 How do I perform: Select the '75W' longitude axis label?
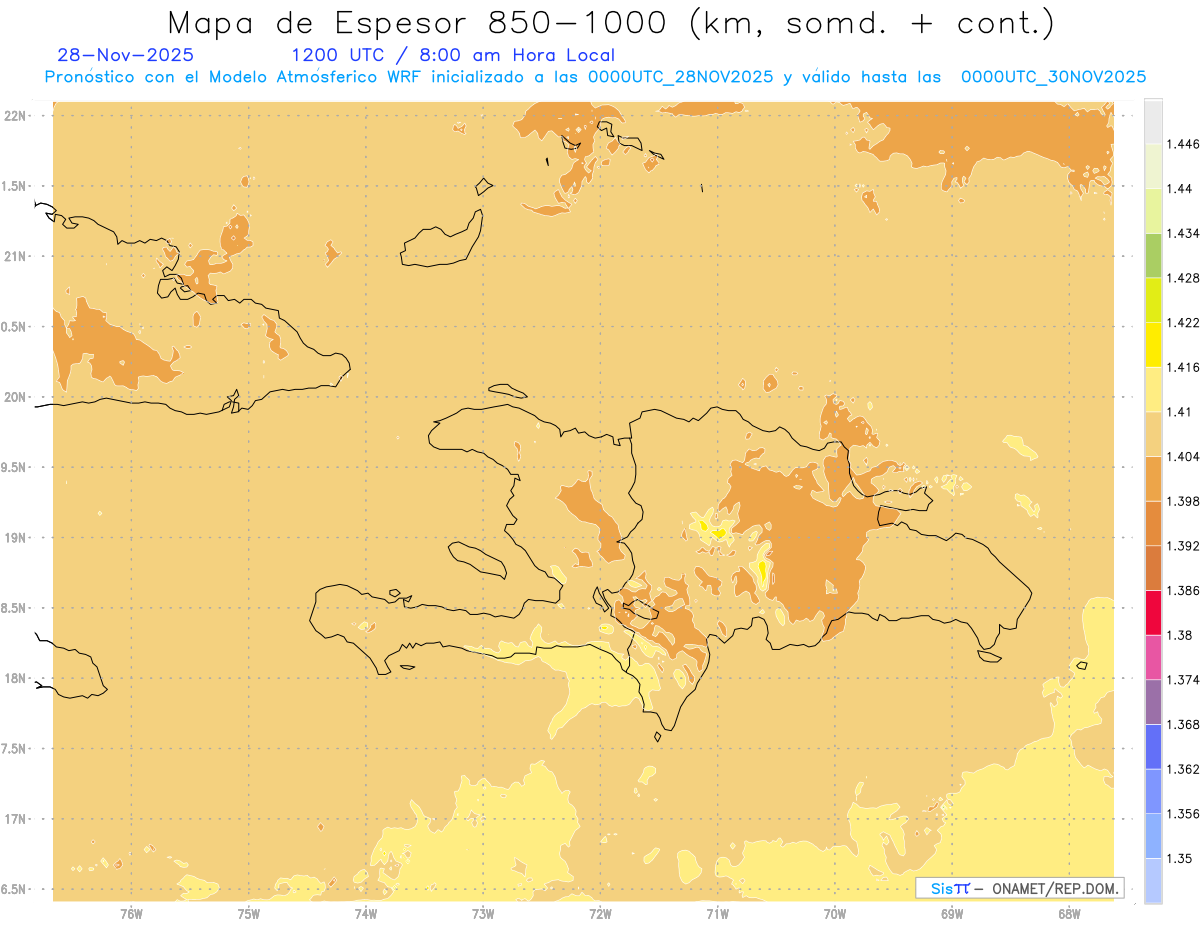point(249,913)
